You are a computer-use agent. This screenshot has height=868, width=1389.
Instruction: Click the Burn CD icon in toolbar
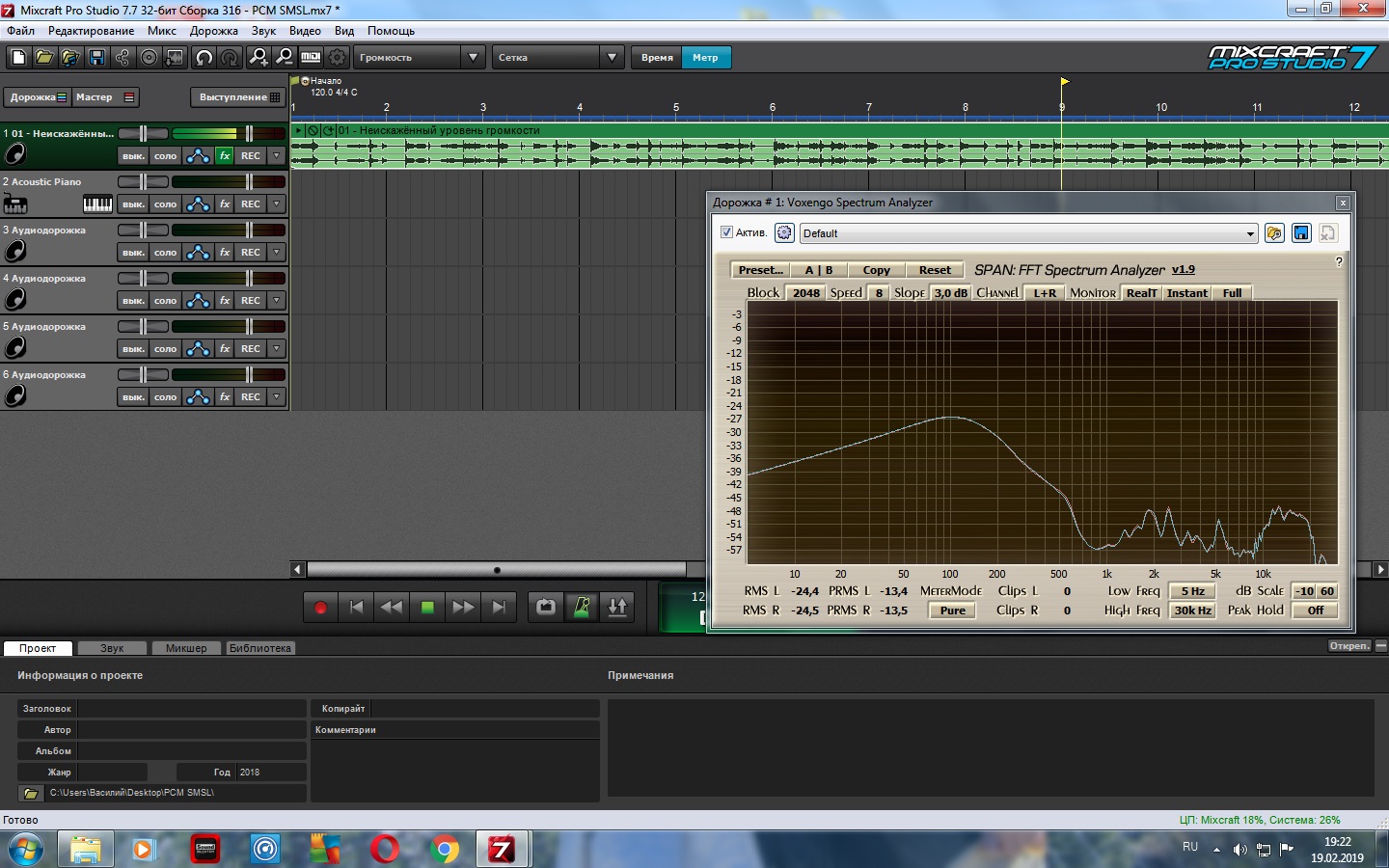[x=149, y=58]
